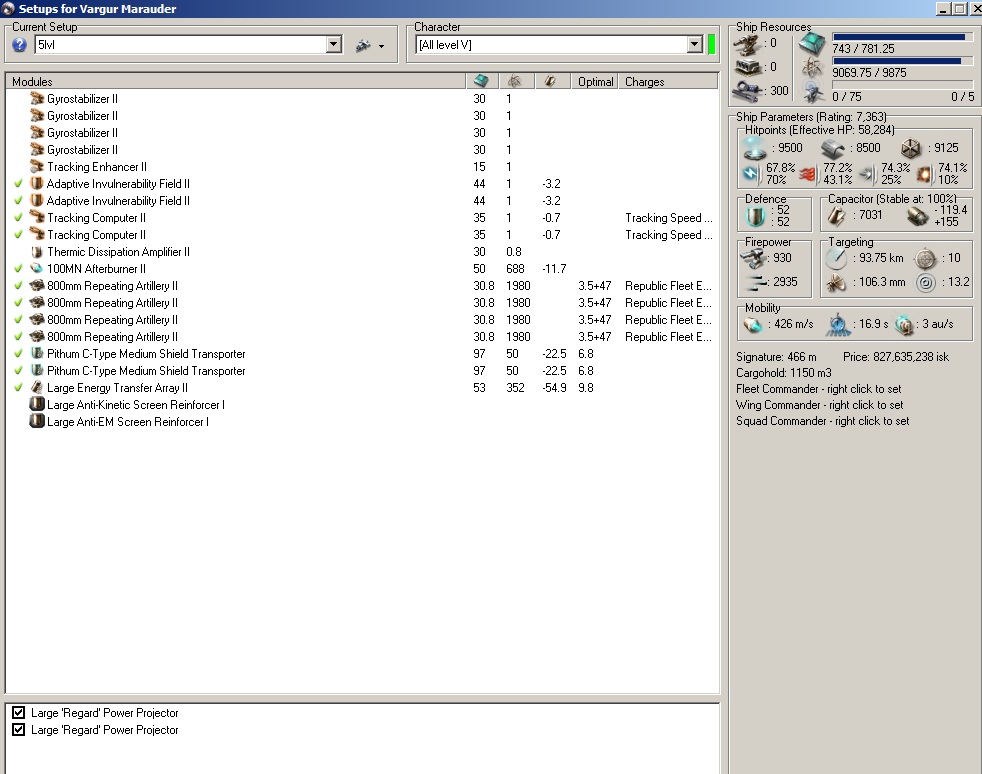Click the Optimal column header
The height and width of the screenshot is (774, 982).
(x=595, y=82)
